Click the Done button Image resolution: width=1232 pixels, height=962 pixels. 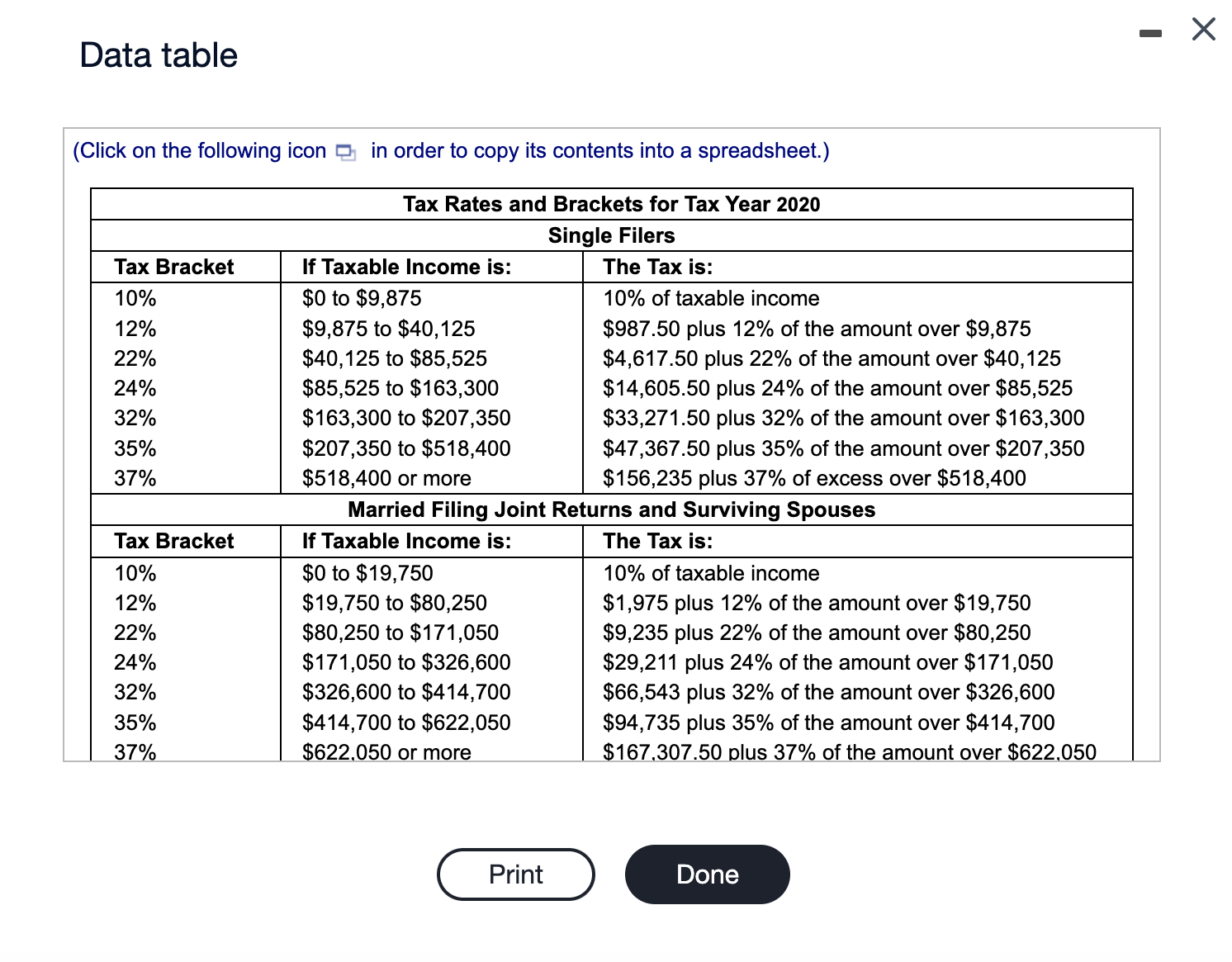point(708,874)
